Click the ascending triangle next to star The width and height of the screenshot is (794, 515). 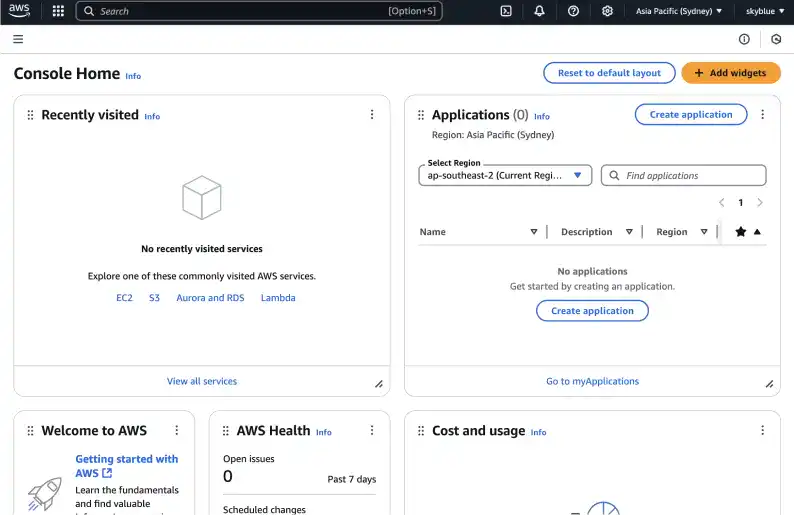click(757, 231)
